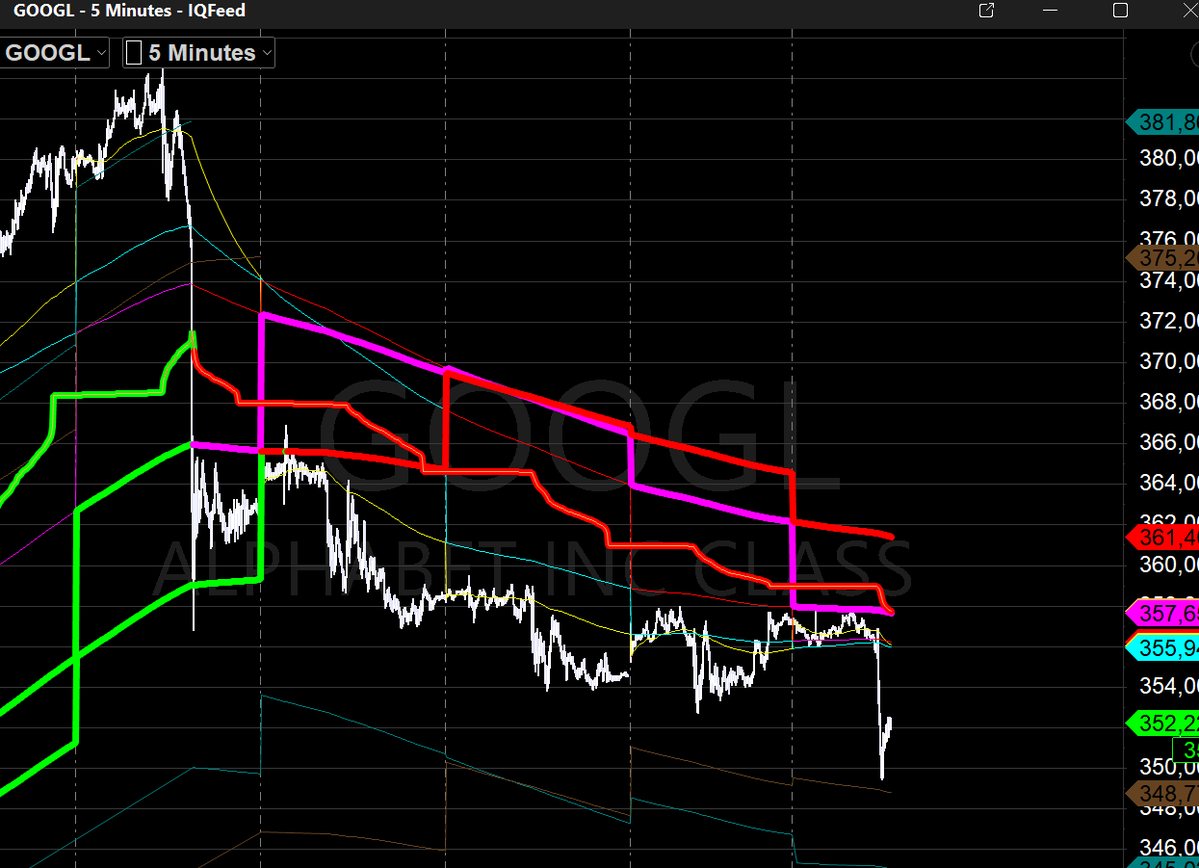Open the 5 Minutes timeframe dropdown
This screenshot has width=1199, height=868.
[x=199, y=53]
